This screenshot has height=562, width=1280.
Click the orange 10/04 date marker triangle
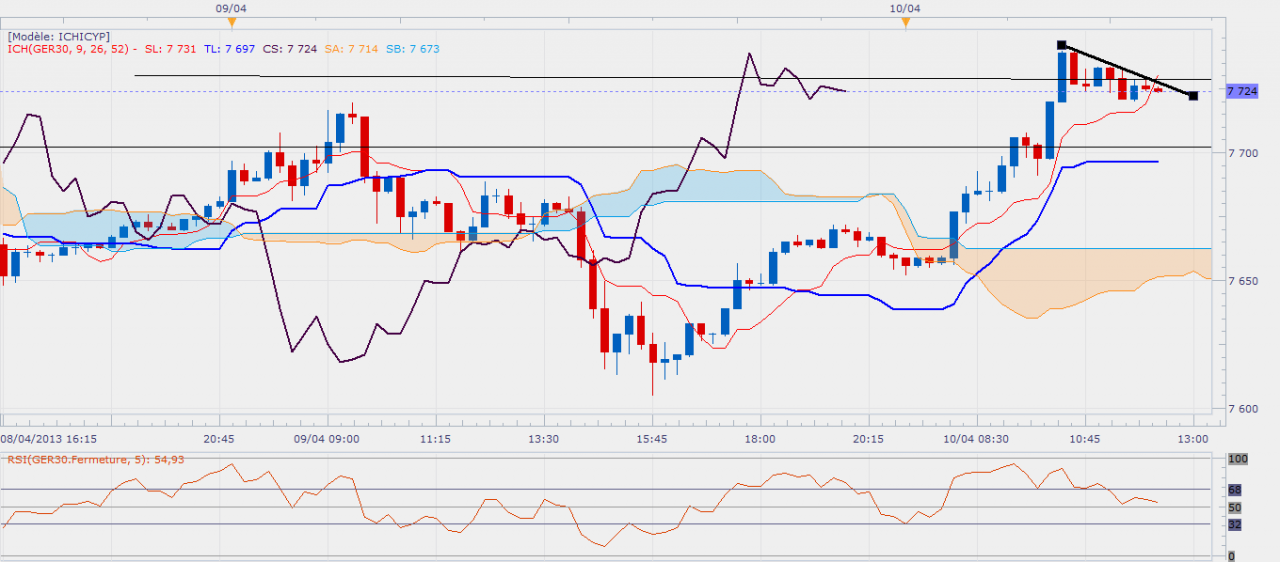click(904, 21)
